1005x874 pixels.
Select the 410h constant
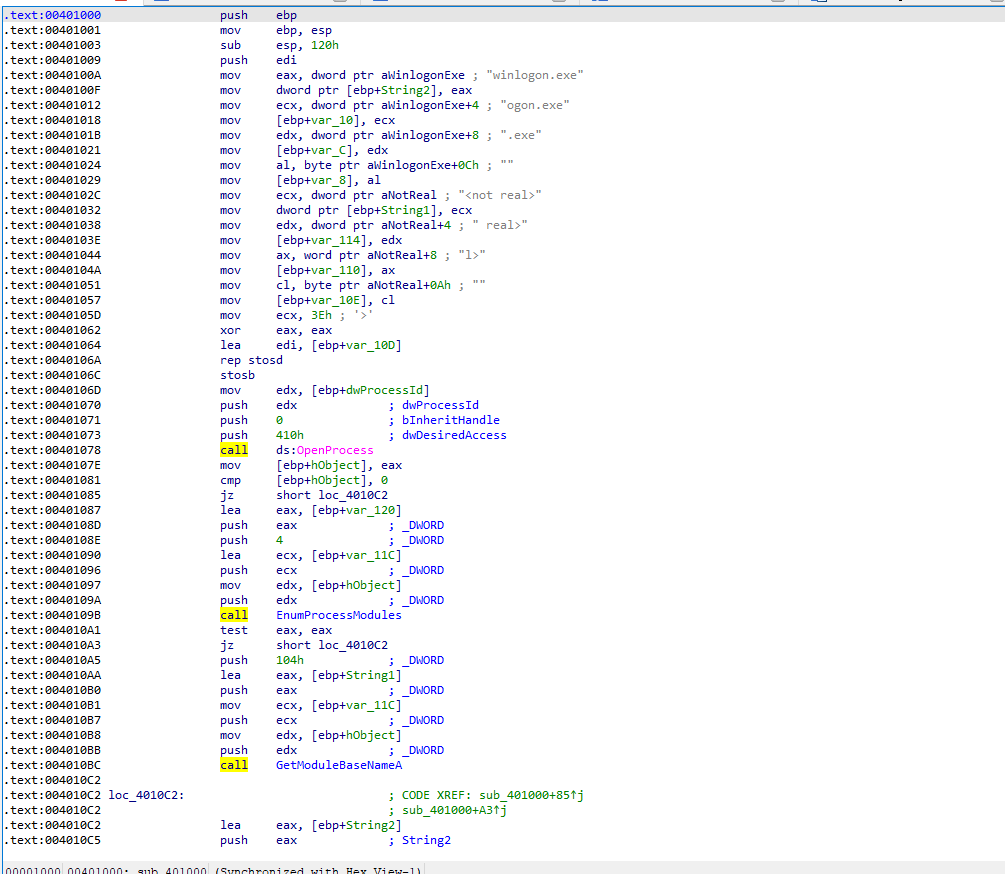(290, 436)
